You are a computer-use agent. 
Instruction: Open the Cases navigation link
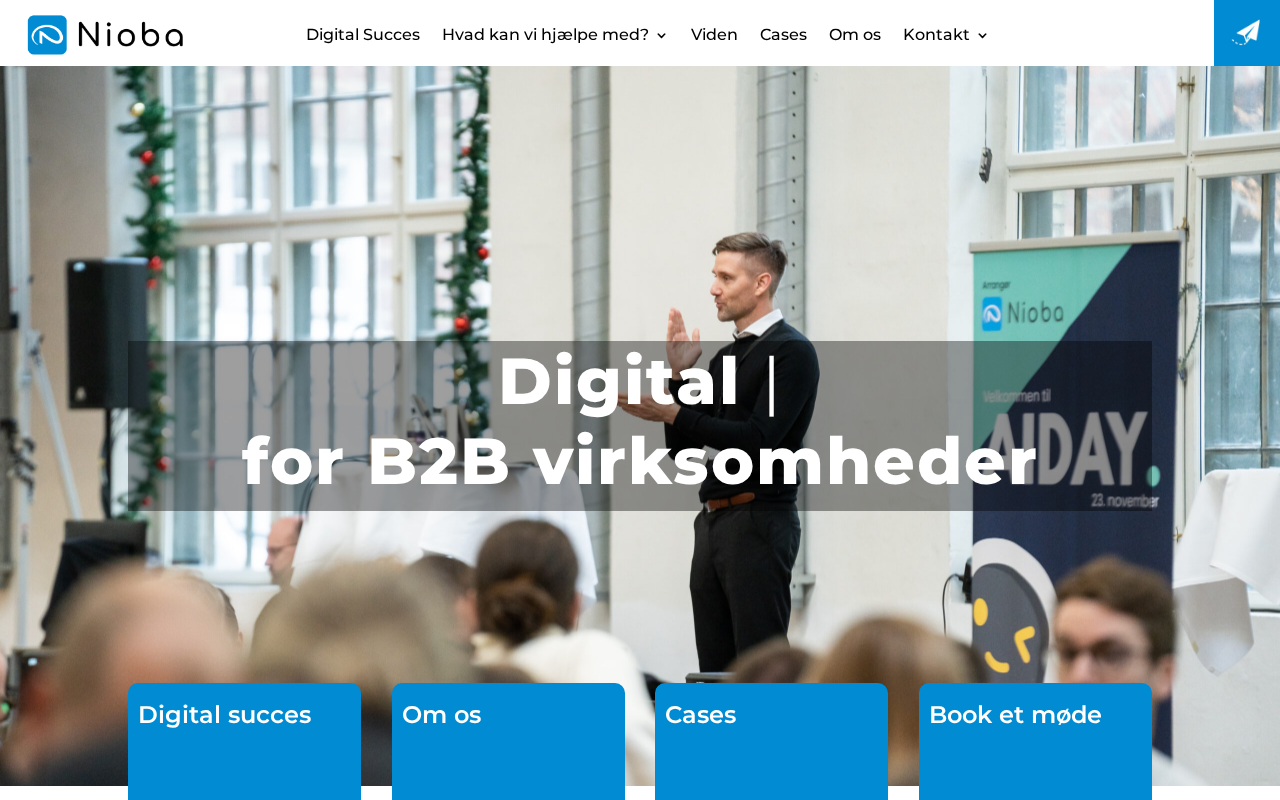783,35
